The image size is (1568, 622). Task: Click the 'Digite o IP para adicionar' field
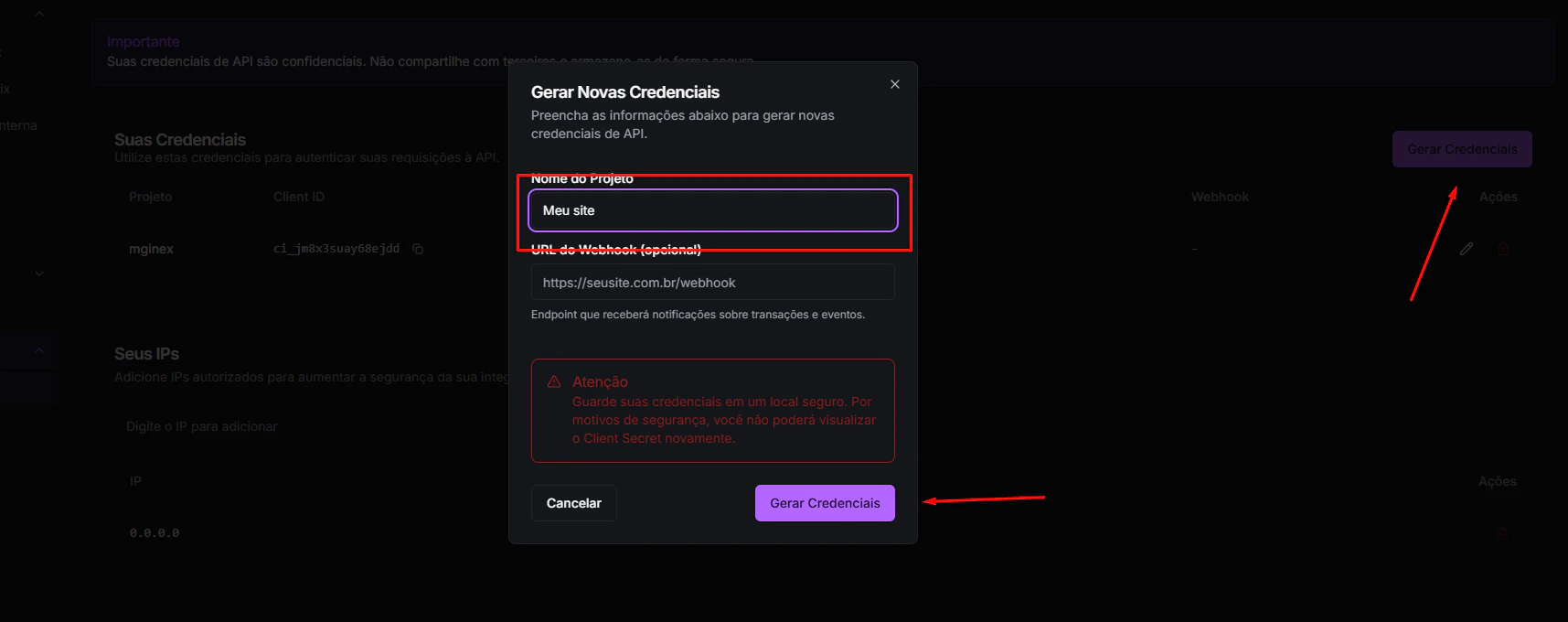(x=311, y=426)
